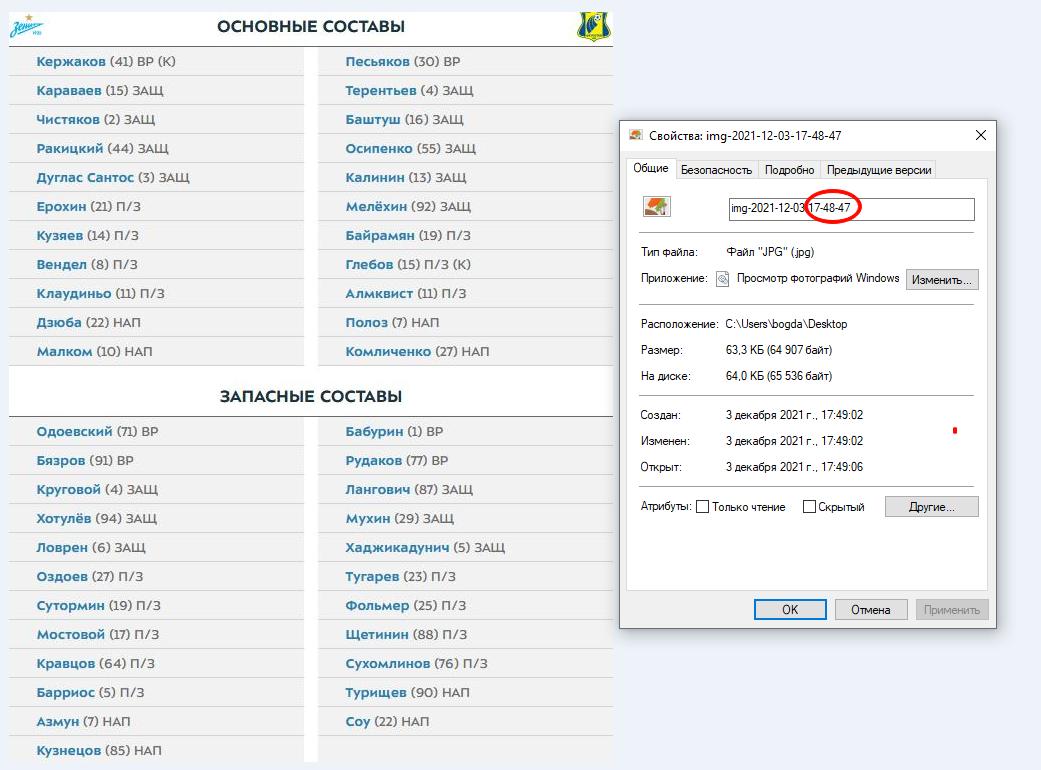Open player link Дзюба

[x=59, y=323]
